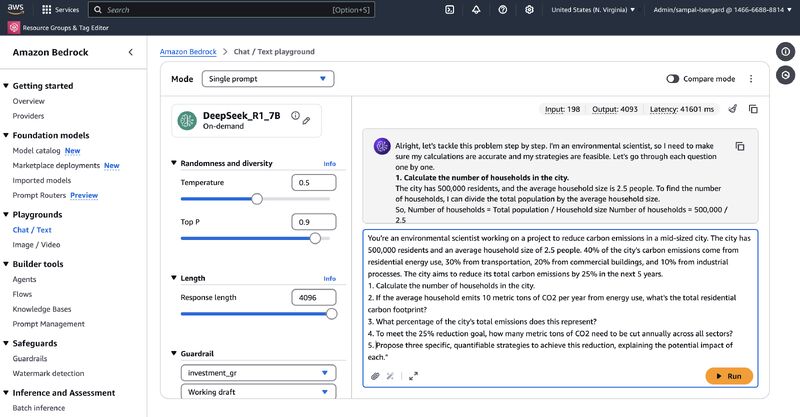Go to Image / Video playground
The width and height of the screenshot is (800, 417).
(36, 244)
